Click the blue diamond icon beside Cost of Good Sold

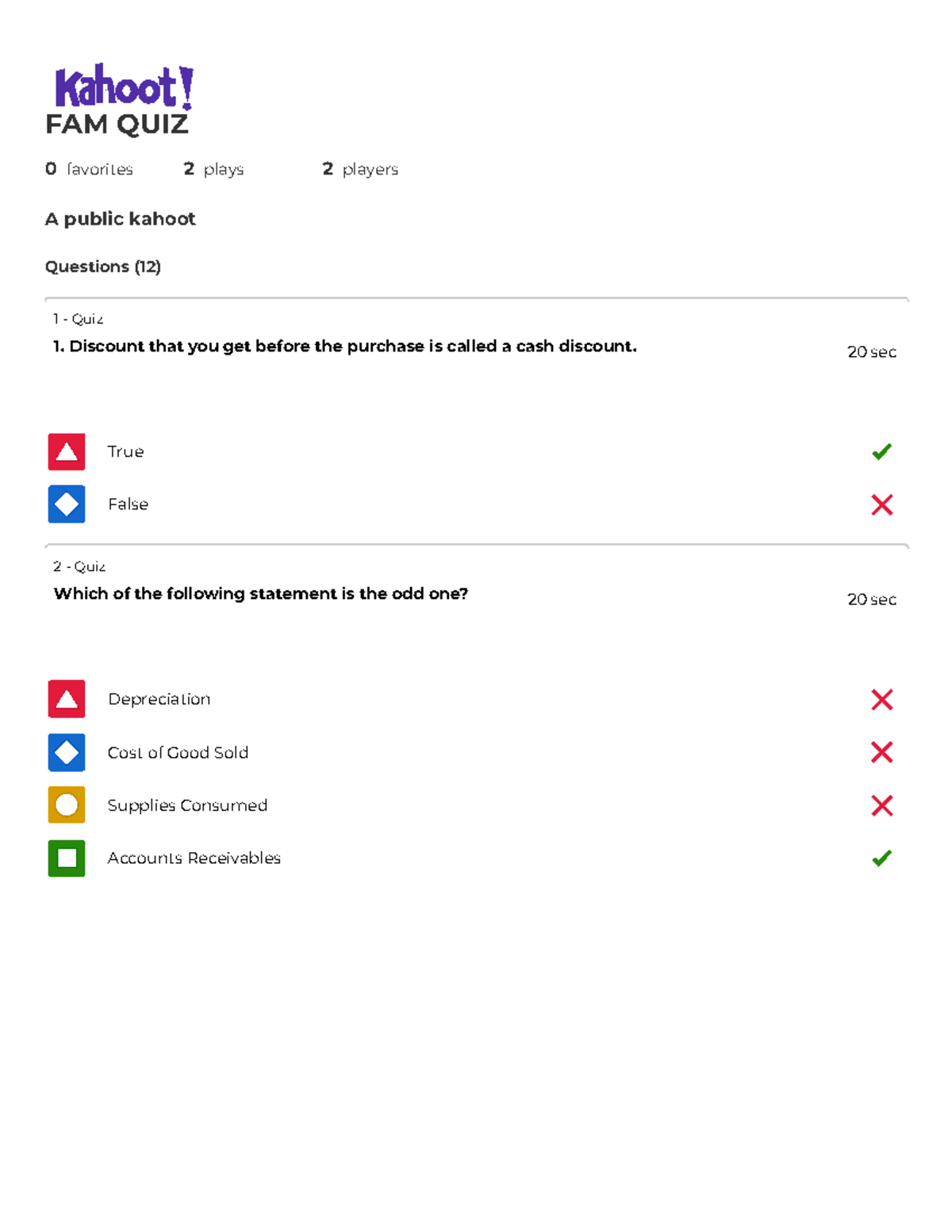[67, 752]
